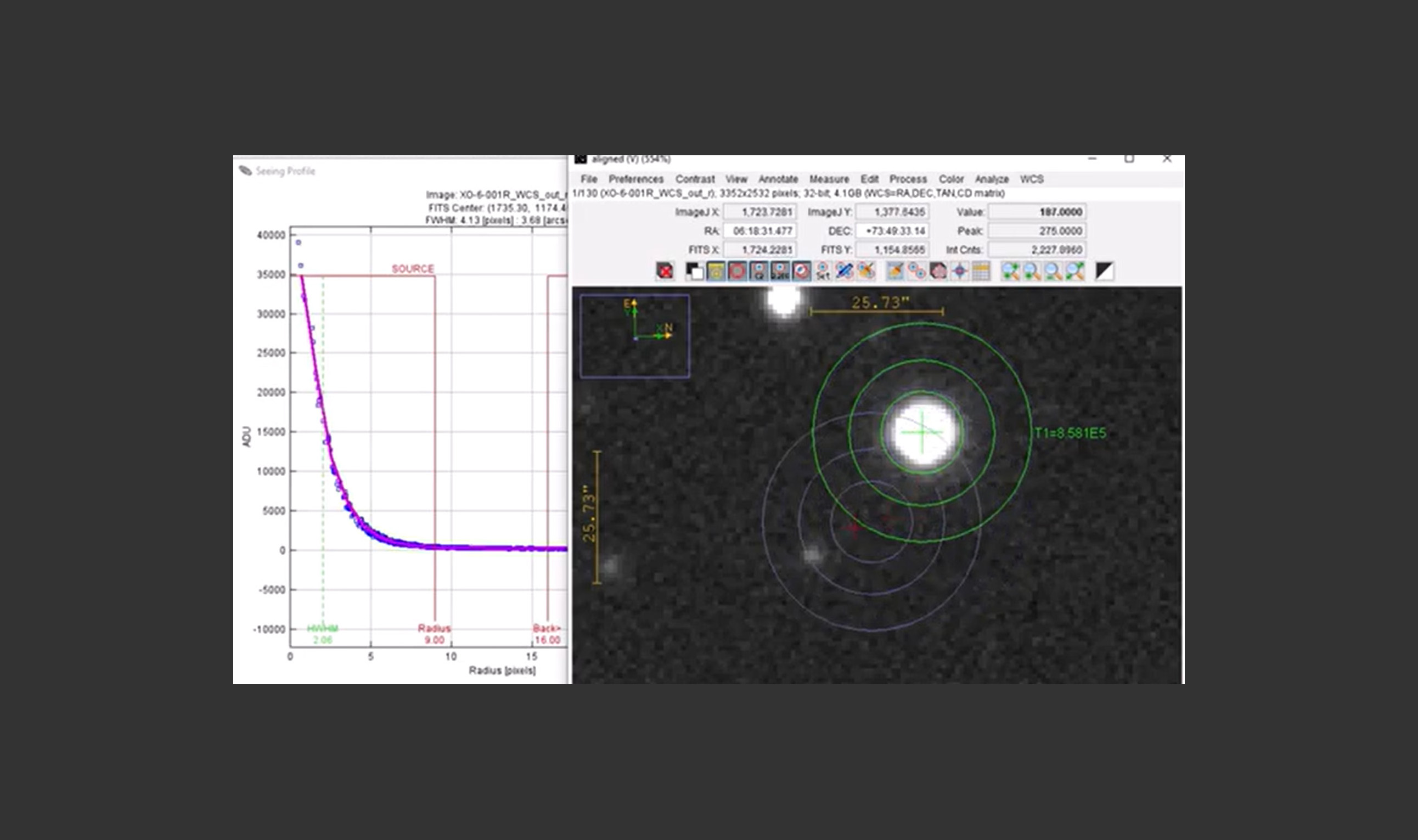Click the Value field showing 187.0000

click(1037, 212)
